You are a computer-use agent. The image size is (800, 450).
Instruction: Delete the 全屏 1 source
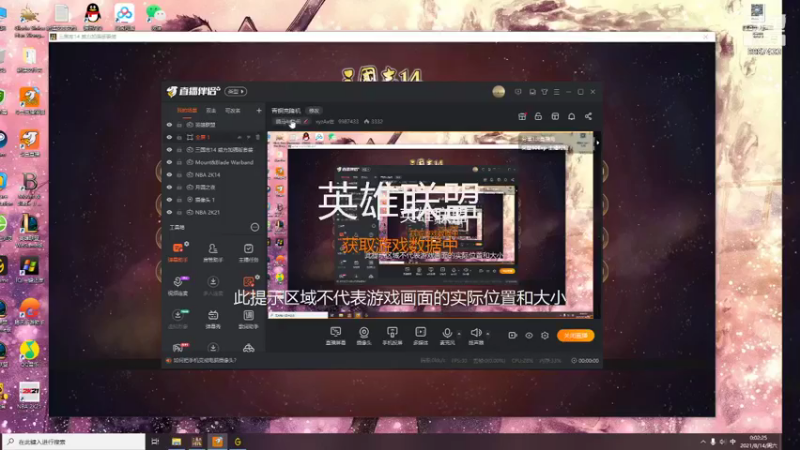[258, 137]
